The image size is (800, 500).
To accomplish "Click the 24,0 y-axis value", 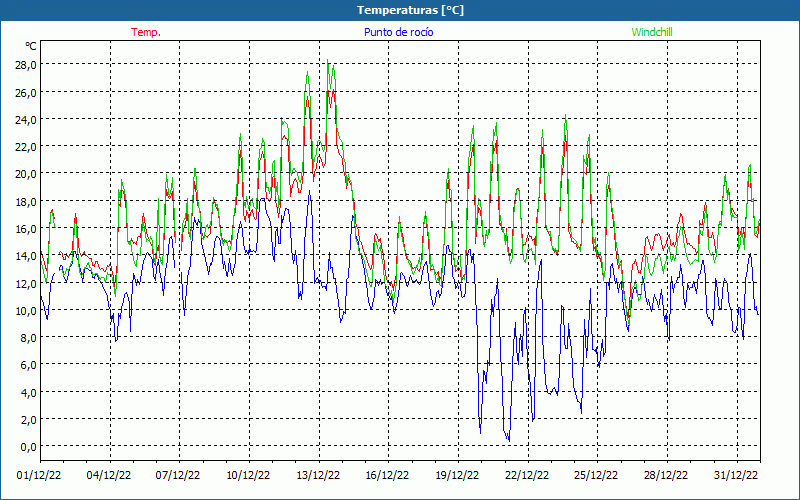I will coord(27,119).
